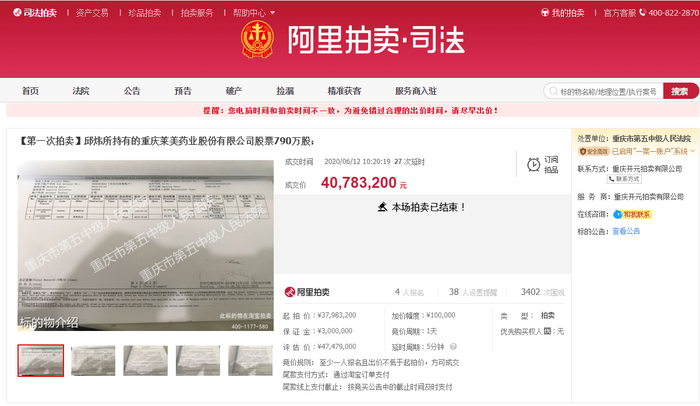The image size is (700, 406).
Task: Select the fourth thumbnail image
Action: 198,360
